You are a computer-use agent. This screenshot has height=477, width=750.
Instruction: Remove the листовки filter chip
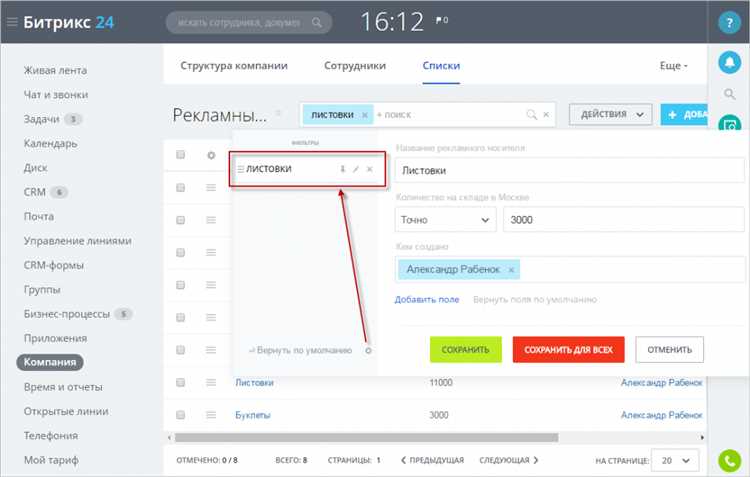coord(364,115)
